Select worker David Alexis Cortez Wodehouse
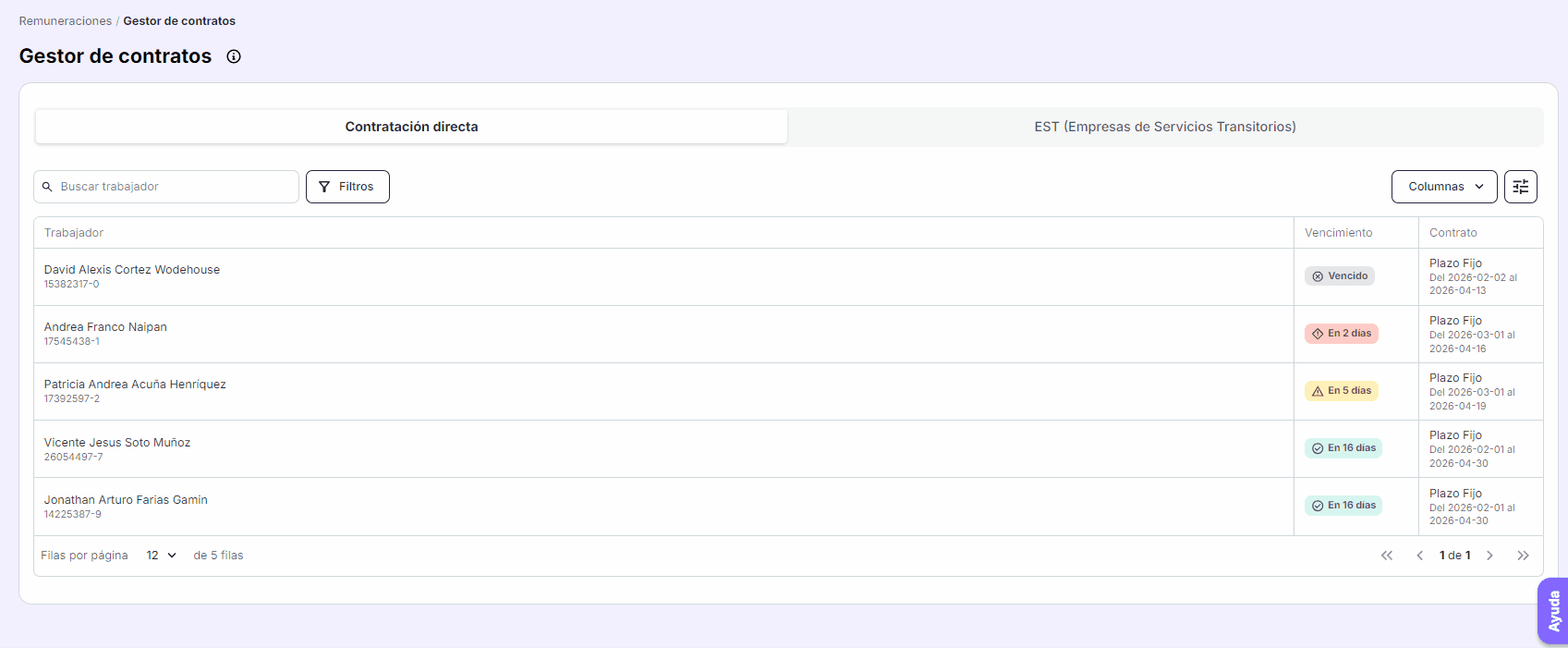 tap(132, 270)
